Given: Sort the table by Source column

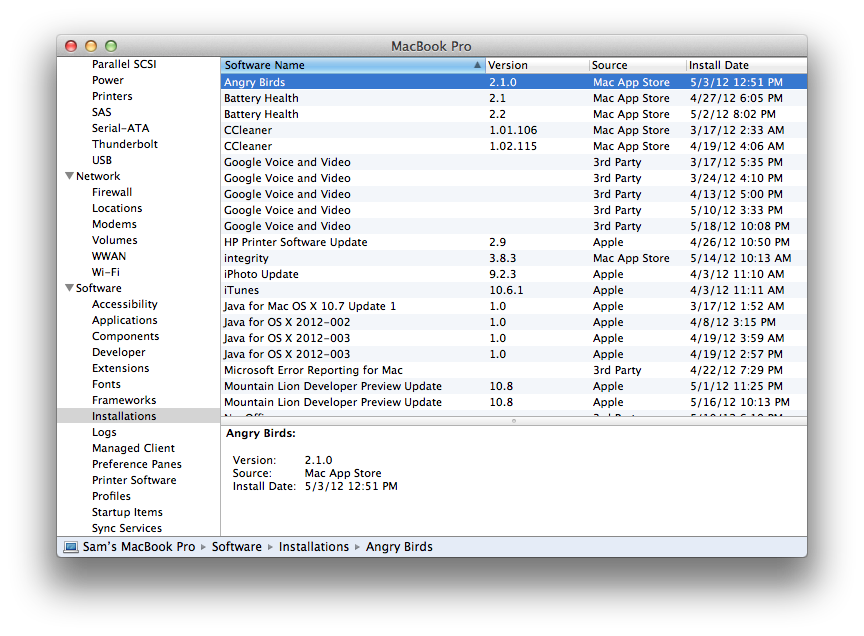Looking at the screenshot, I should 638,65.
